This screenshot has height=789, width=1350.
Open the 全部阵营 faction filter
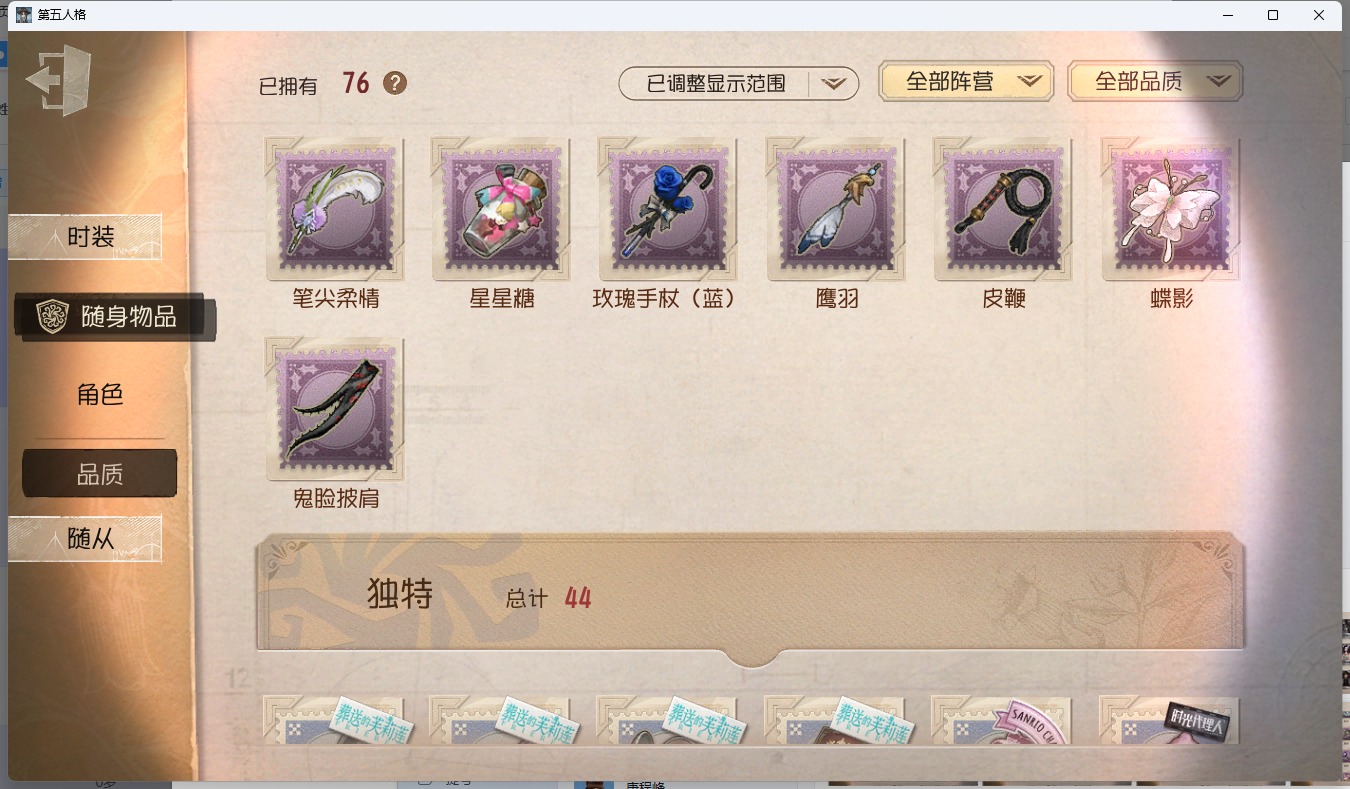(x=966, y=82)
